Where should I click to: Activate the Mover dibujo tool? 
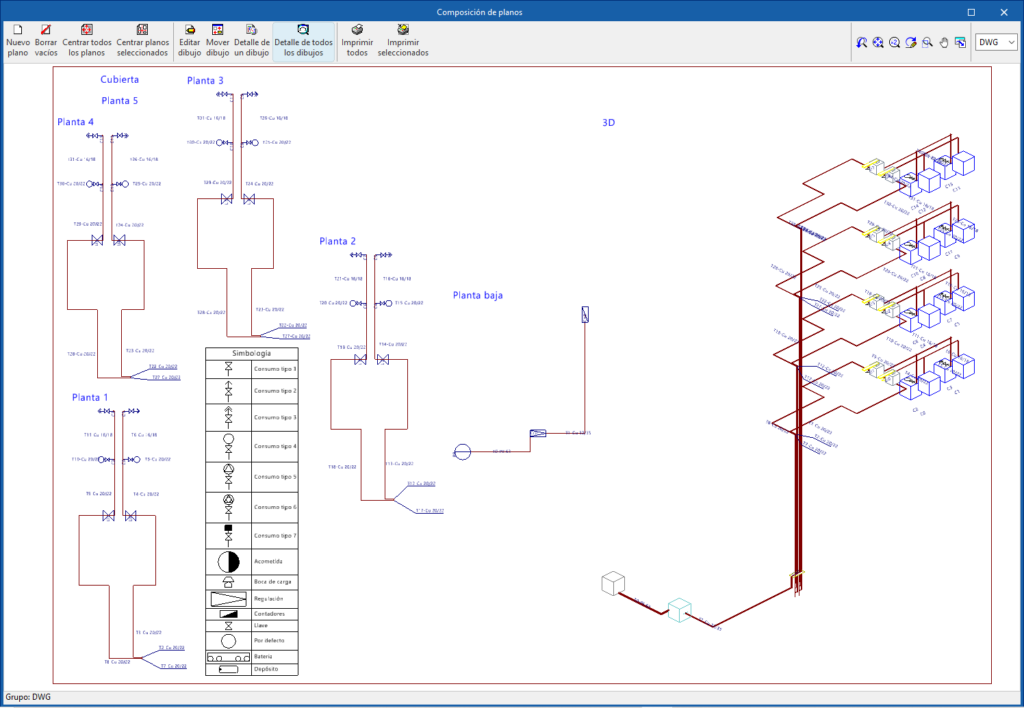[x=218, y=41]
